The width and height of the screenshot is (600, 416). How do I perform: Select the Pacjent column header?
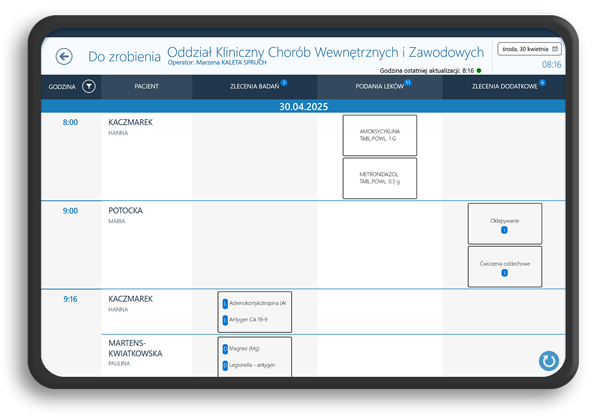[147, 86]
